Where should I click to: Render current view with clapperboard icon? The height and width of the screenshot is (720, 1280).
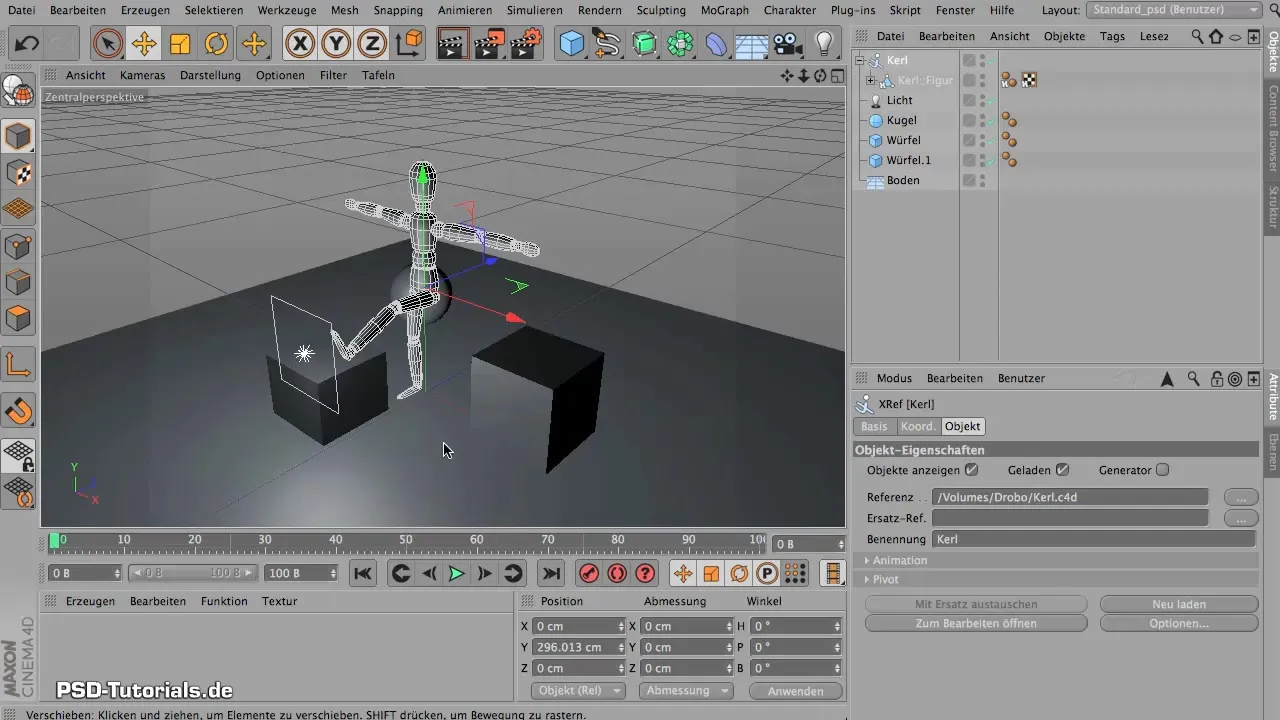click(x=453, y=44)
